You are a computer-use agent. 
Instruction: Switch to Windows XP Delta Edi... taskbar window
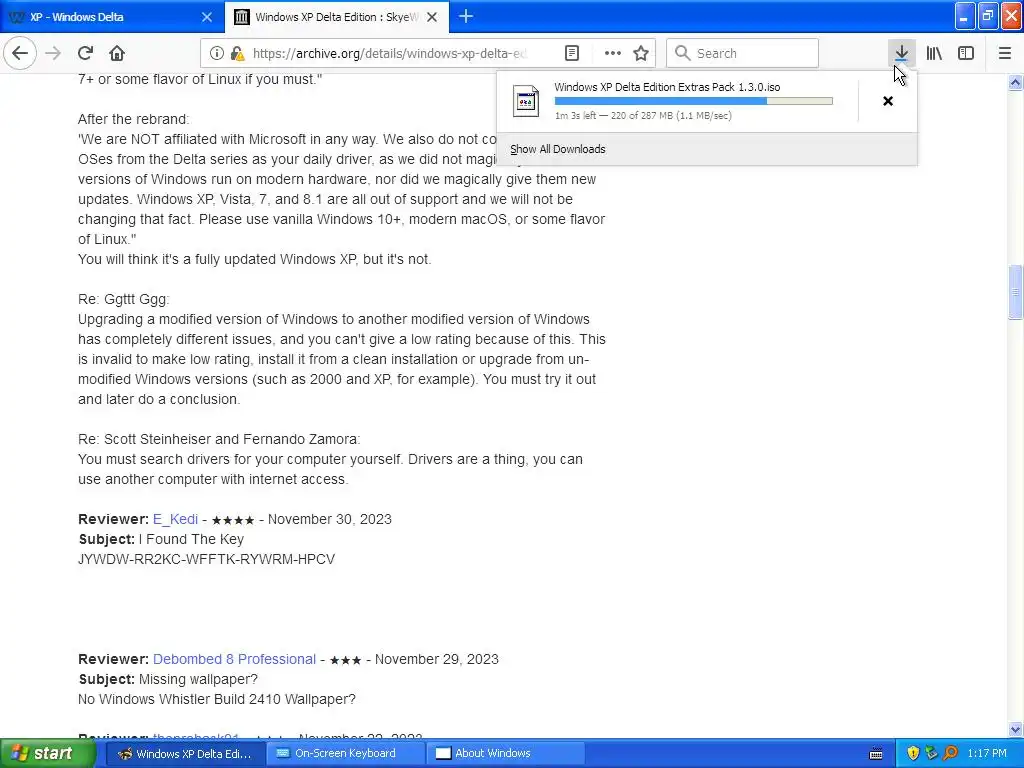tap(185, 753)
